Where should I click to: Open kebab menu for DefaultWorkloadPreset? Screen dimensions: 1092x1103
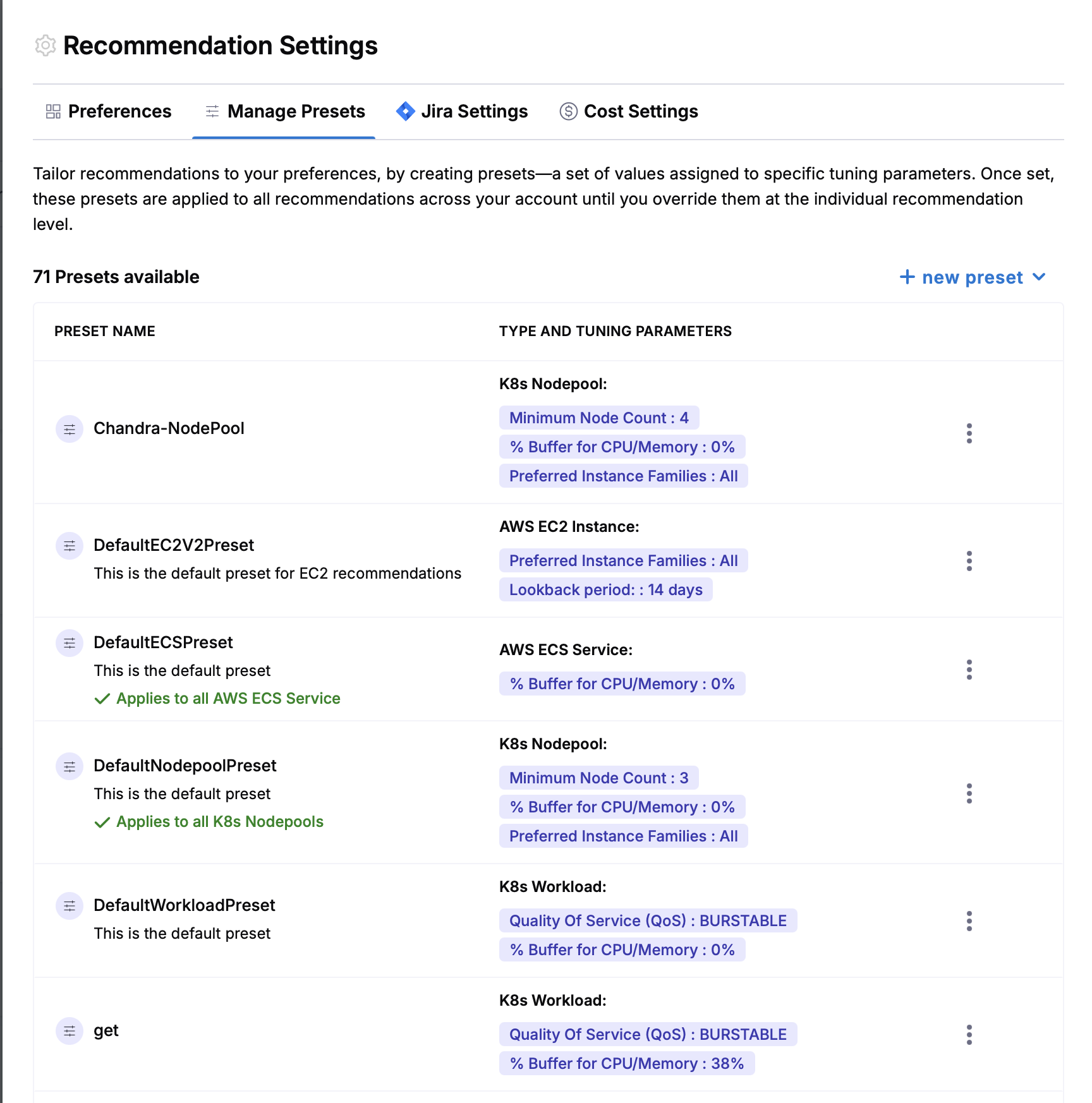pyautogui.click(x=969, y=921)
